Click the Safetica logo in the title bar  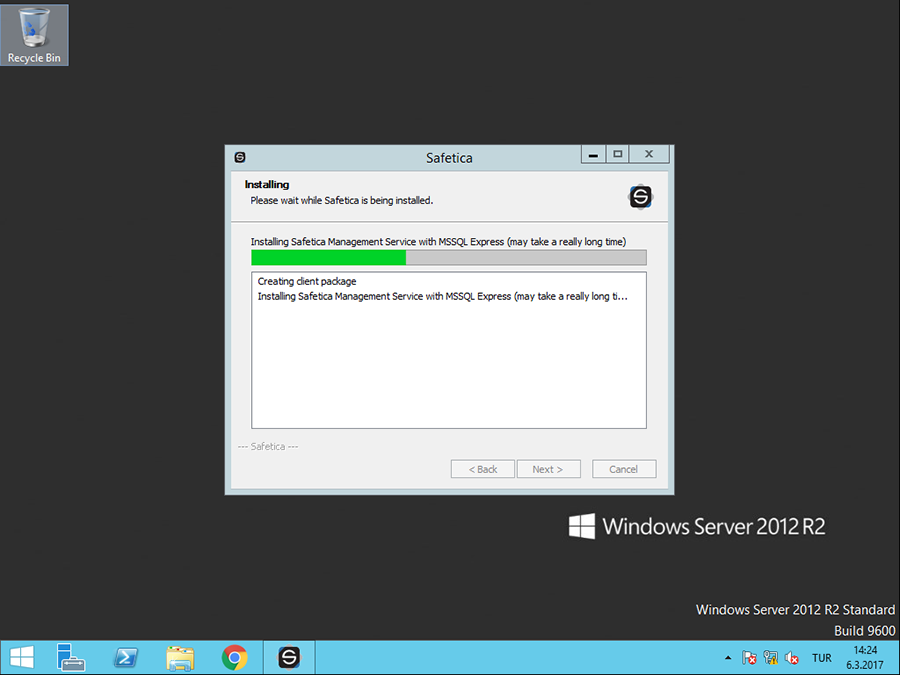coord(240,157)
